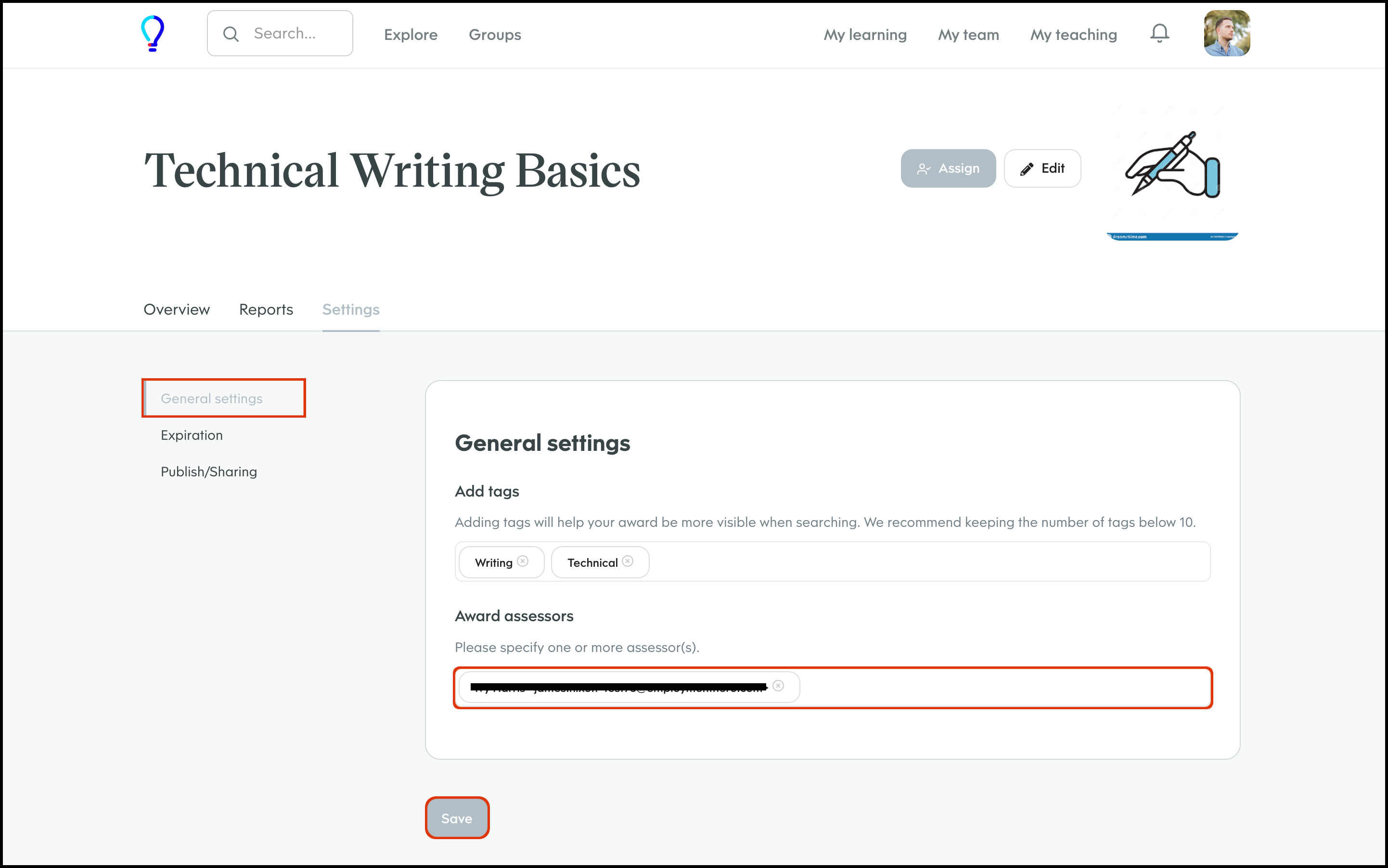Open the notifications bell
1388x868 pixels.
coord(1159,33)
